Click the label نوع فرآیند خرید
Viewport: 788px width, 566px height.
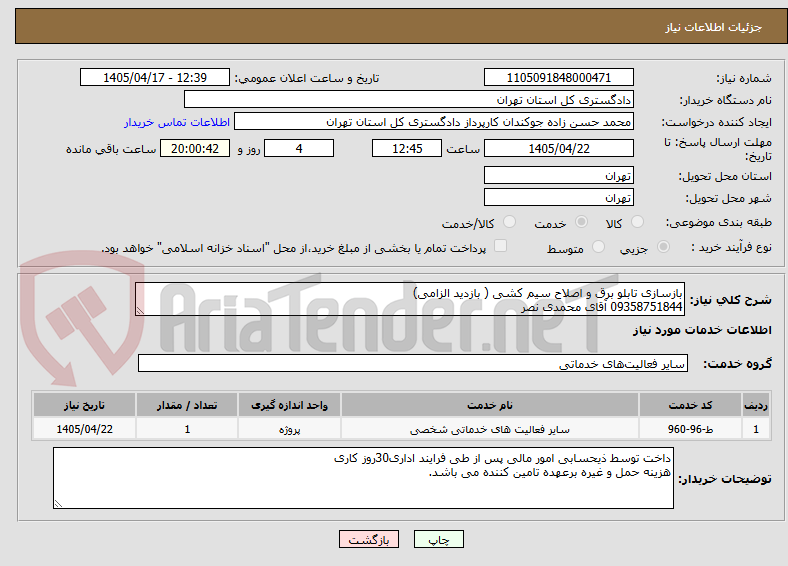(732, 247)
